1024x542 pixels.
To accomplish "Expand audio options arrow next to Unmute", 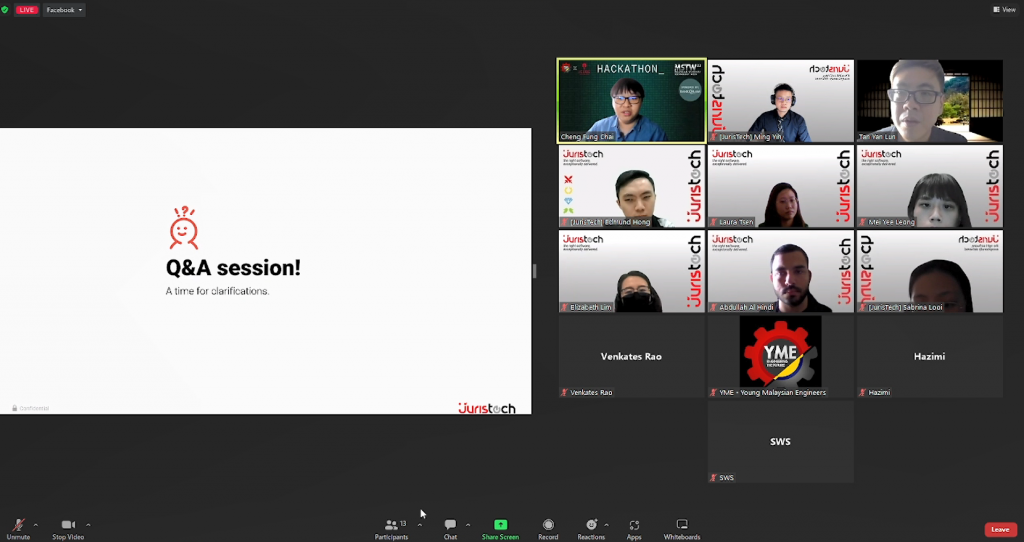I will tap(36, 524).
